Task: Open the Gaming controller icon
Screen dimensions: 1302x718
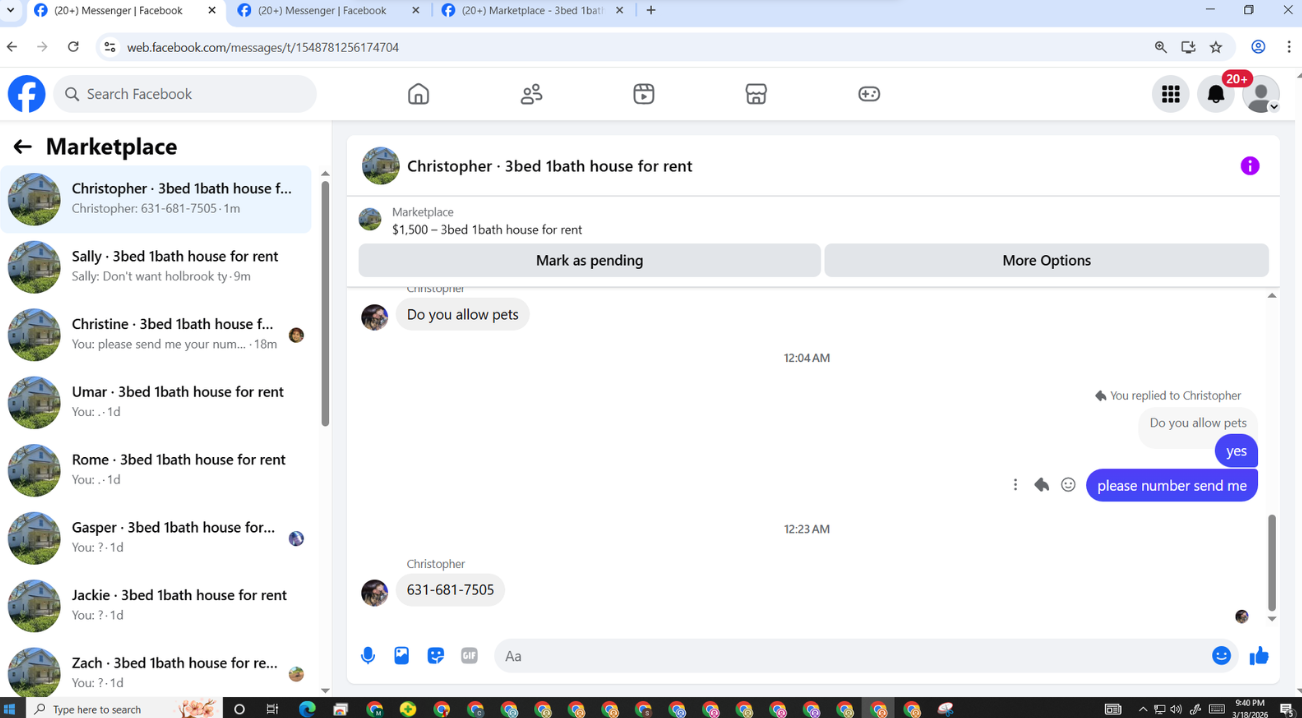Action: pos(869,94)
